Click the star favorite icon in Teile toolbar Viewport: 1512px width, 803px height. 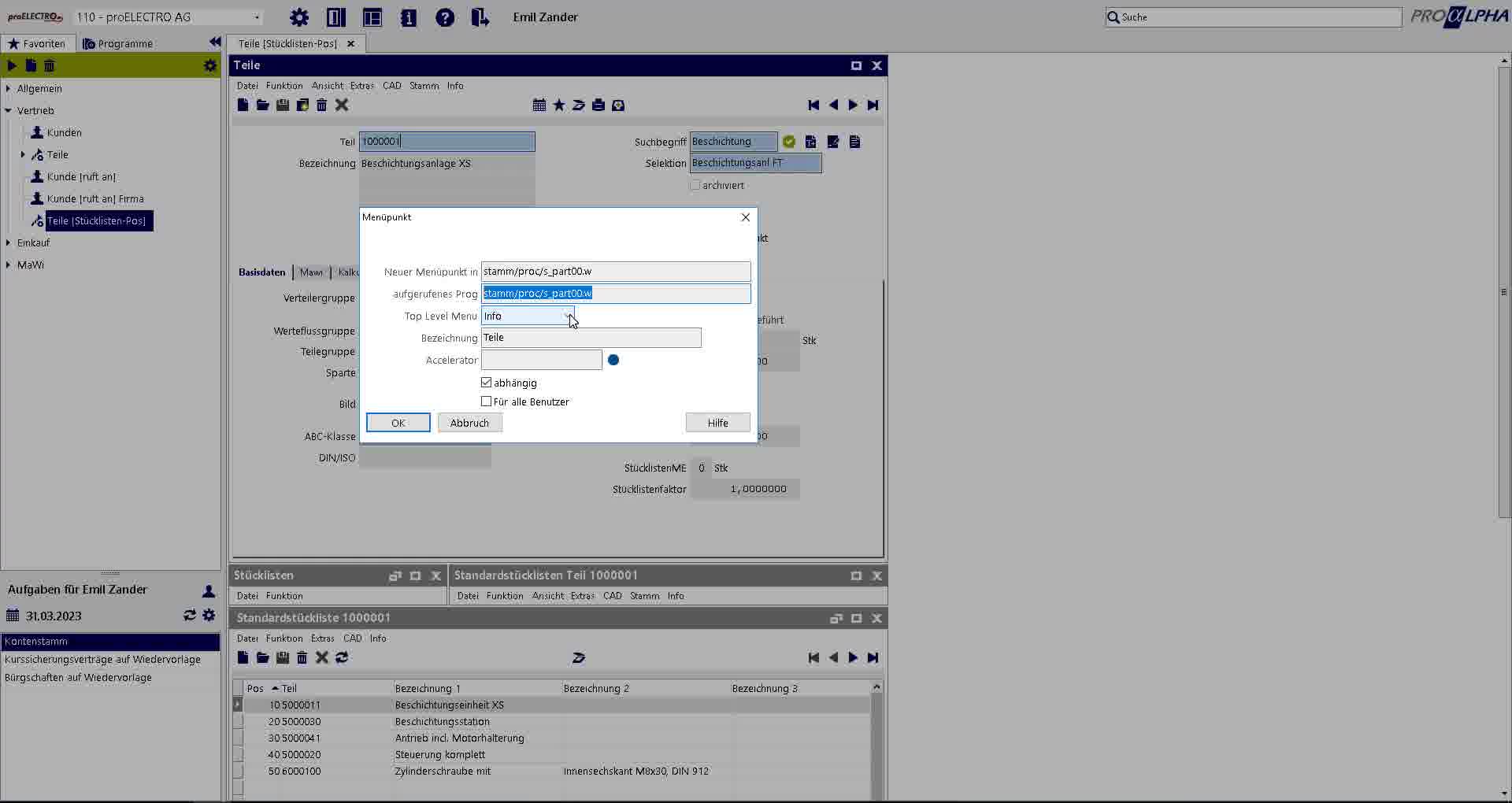pos(559,105)
